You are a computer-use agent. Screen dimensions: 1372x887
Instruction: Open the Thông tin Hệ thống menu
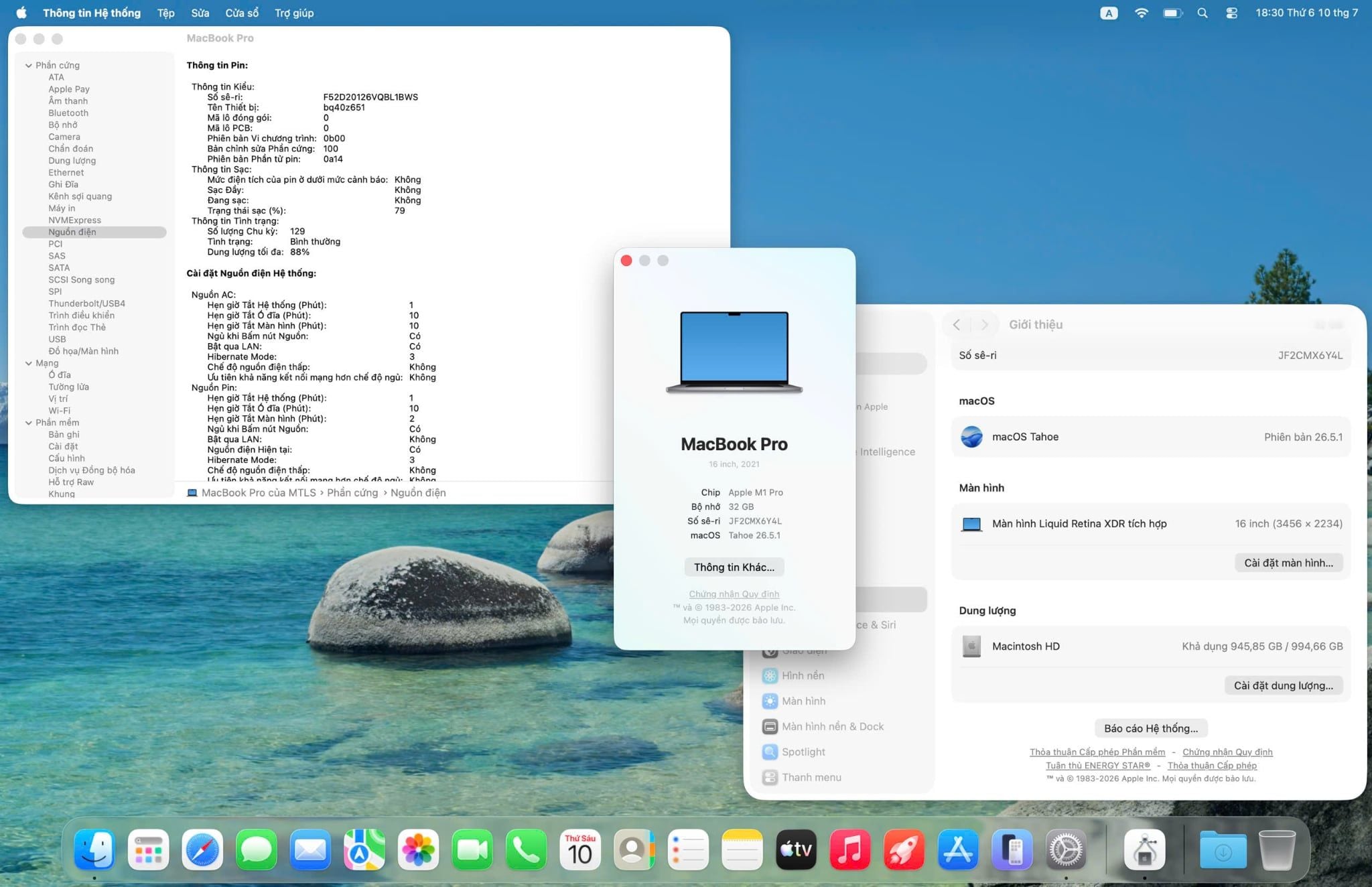pyautogui.click(x=92, y=13)
